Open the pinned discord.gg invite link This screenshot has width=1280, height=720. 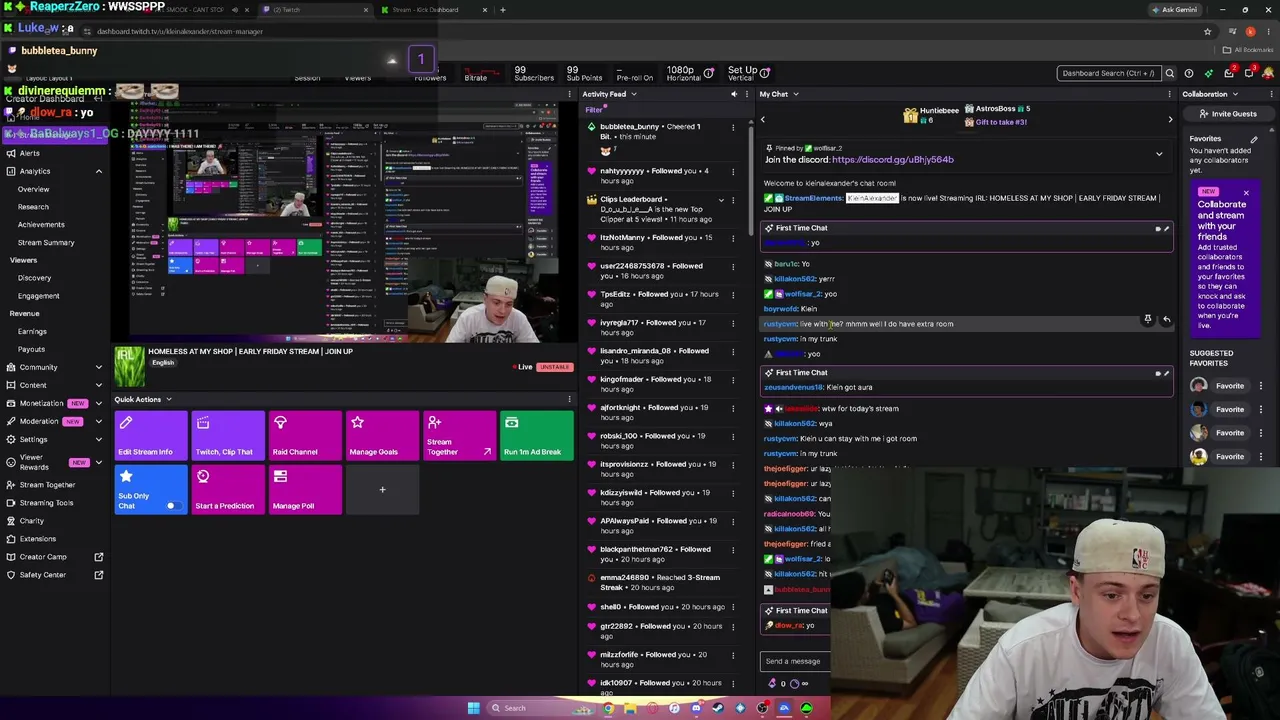coord(892,160)
